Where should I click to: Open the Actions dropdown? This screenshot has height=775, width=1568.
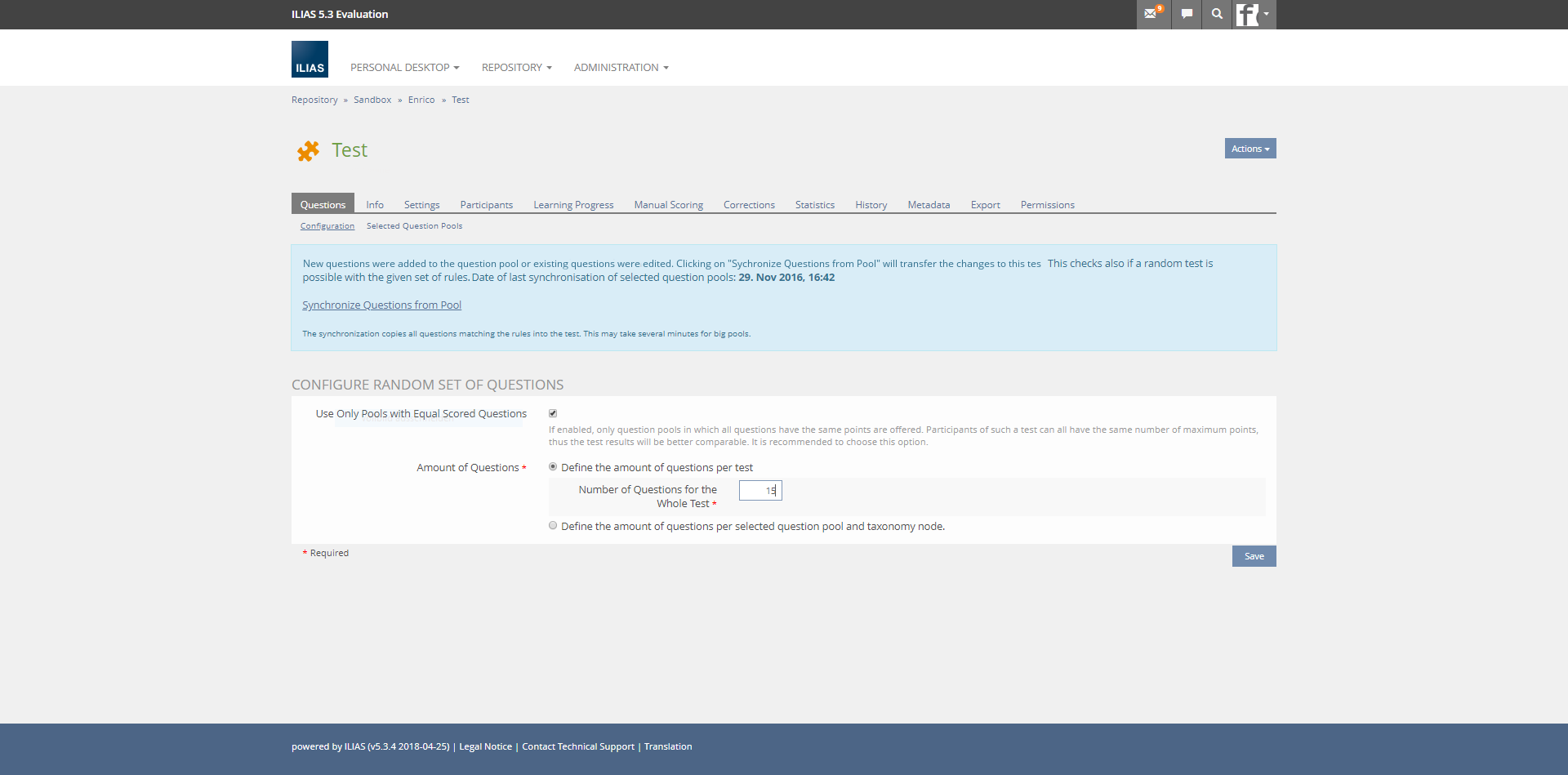pos(1250,149)
